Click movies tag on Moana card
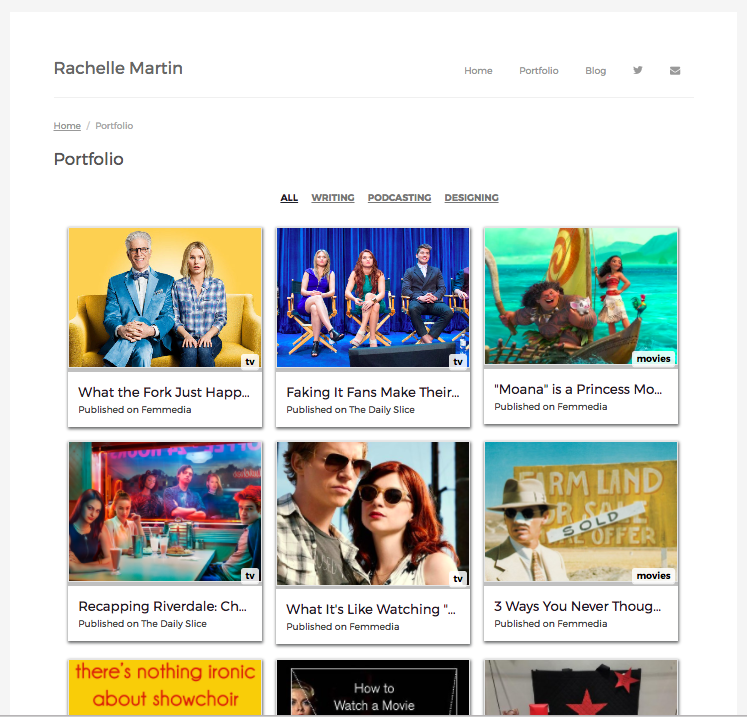The width and height of the screenshot is (747, 717). (653, 359)
